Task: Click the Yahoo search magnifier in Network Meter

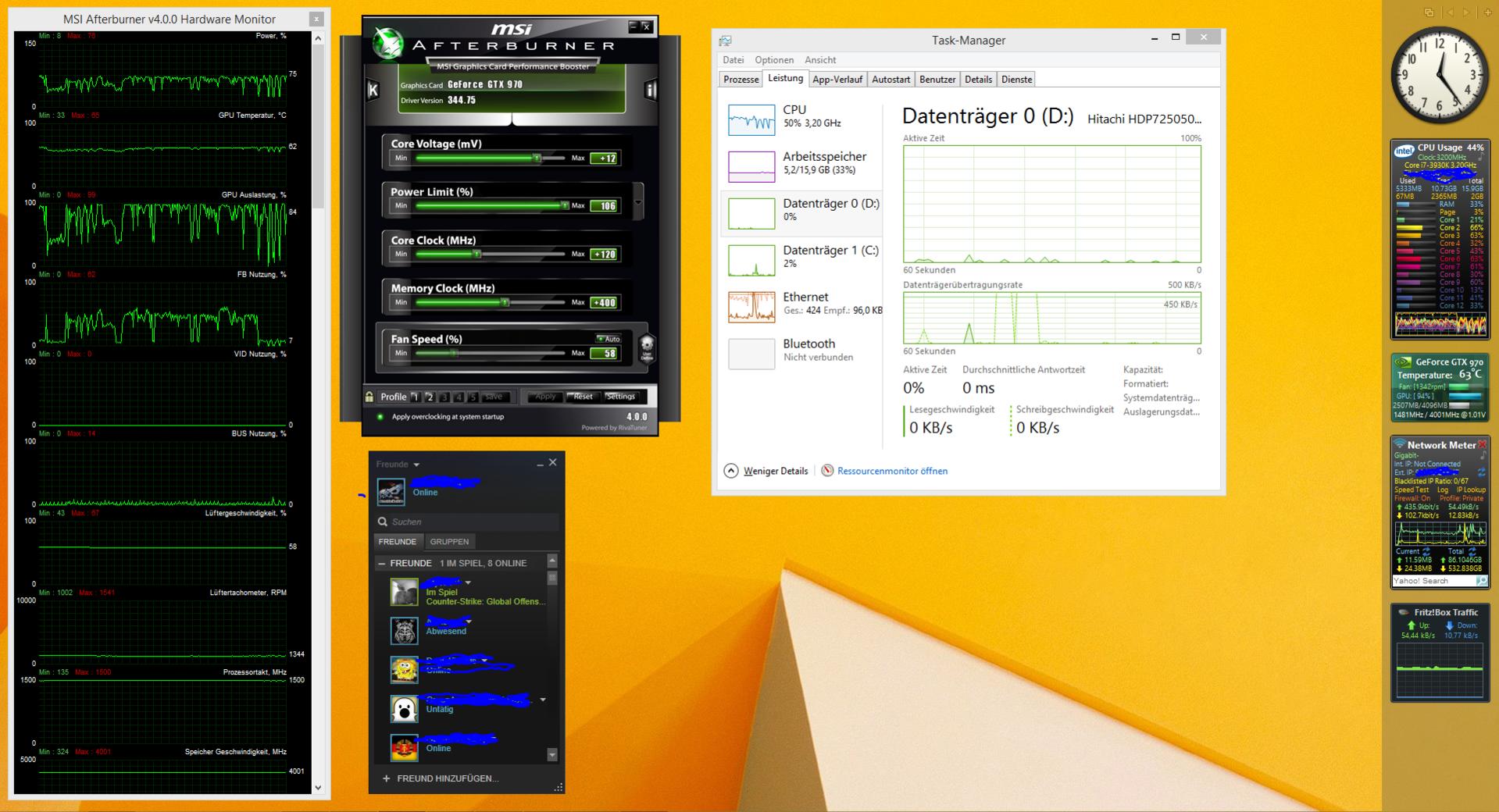Action: (1481, 581)
